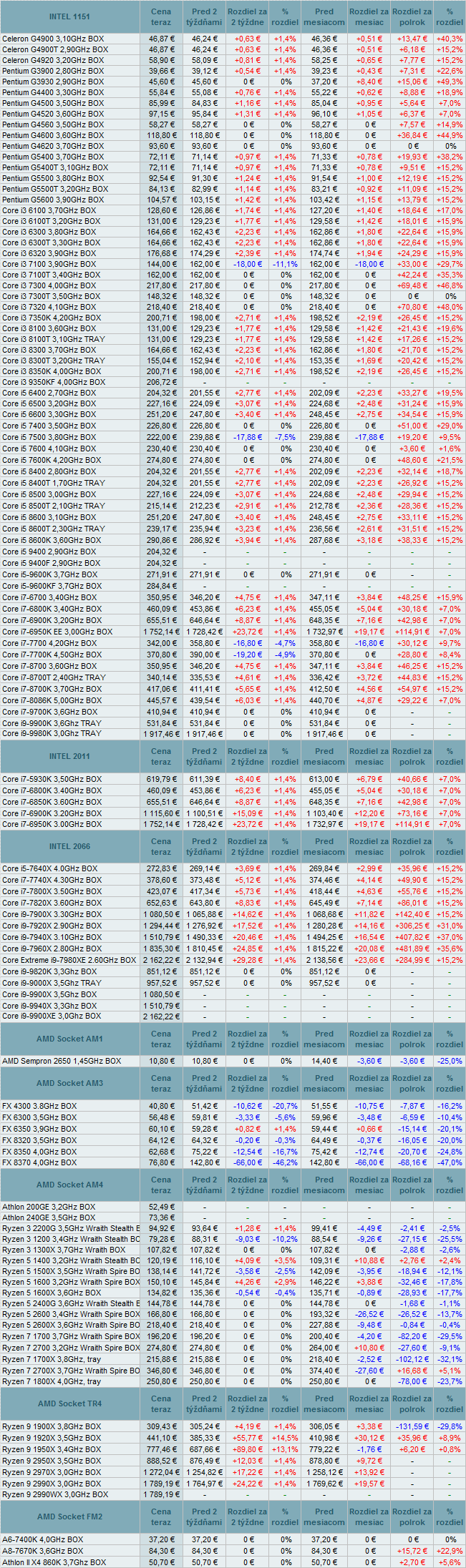Click Core i3 6100 3,70GHz BOX
Viewport: 466px width, 1568px height.
[x=49, y=210]
